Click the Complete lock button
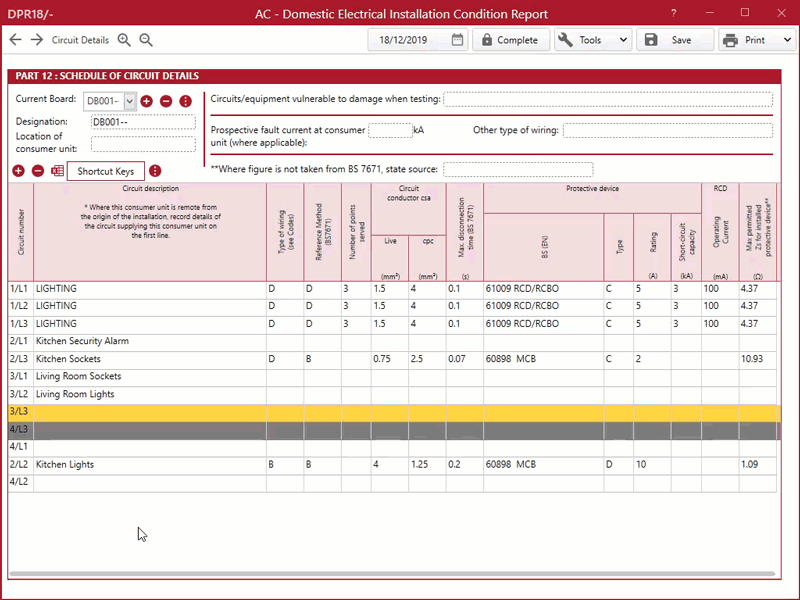The height and width of the screenshot is (600, 800). 511,40
